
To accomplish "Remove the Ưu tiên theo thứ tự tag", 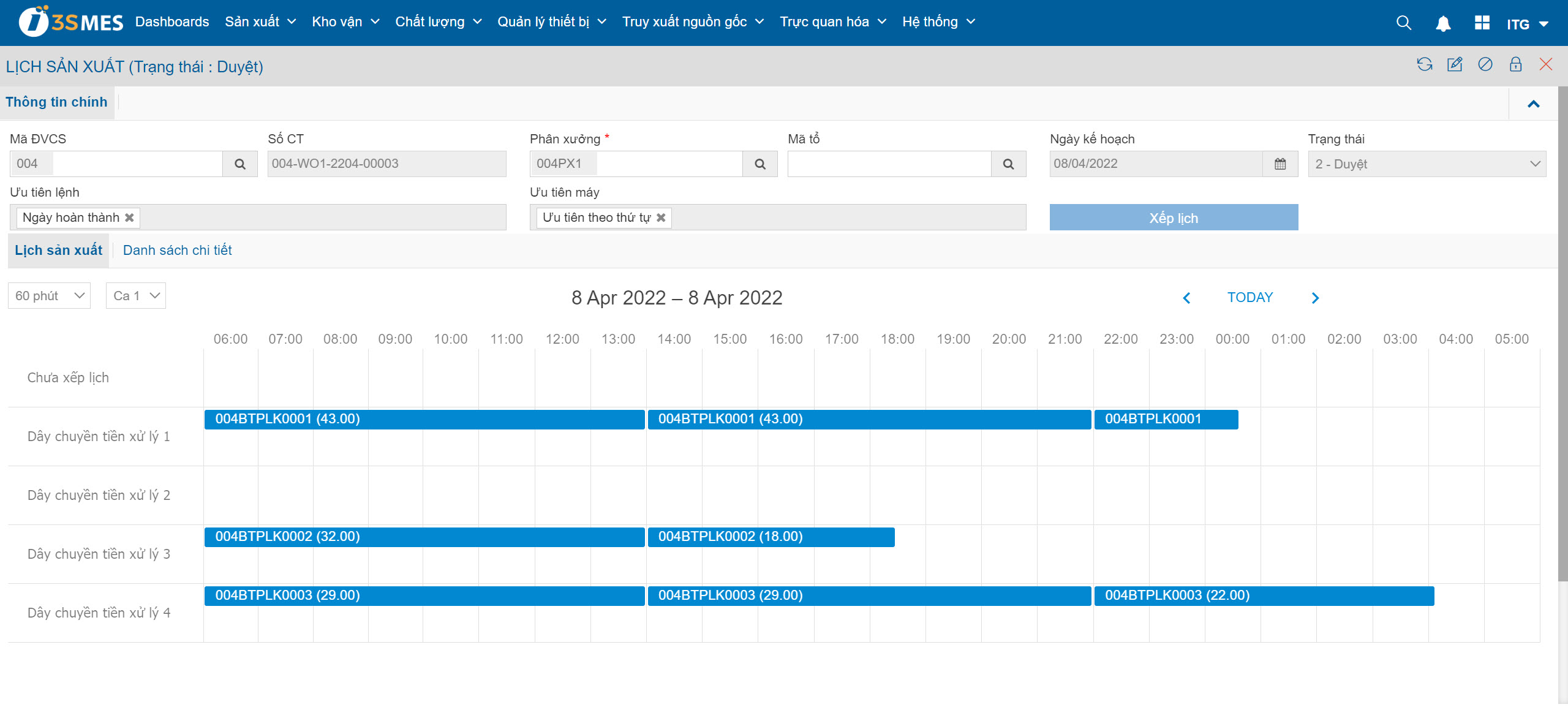I will (x=661, y=217).
